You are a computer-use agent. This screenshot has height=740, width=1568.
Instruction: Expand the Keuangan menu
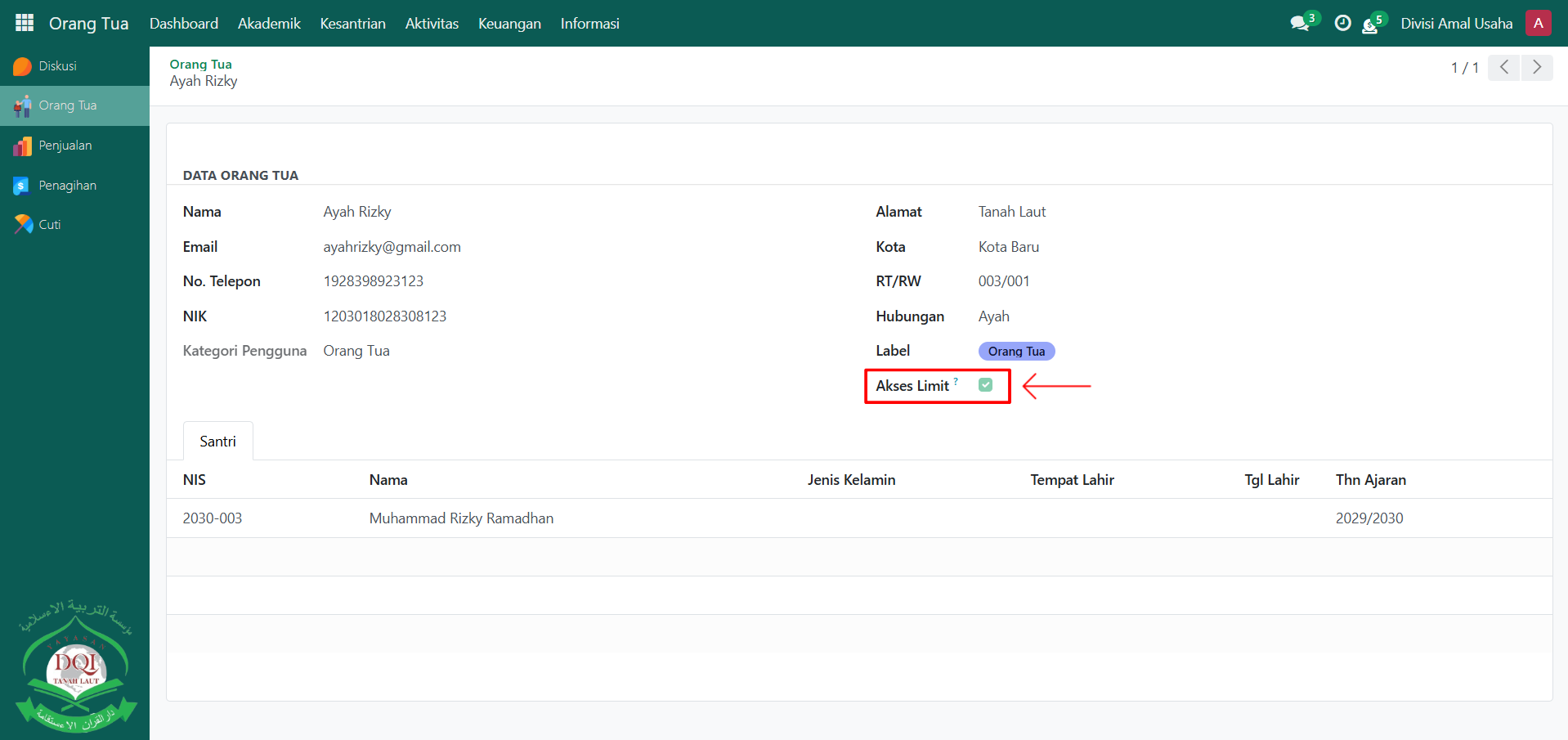[x=509, y=24]
